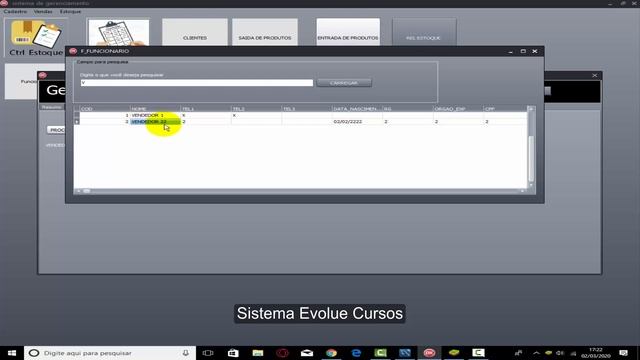Click the F_FUNCIONARIO window icon
Viewport: 640px width, 360px height.
pyautogui.click(x=73, y=51)
